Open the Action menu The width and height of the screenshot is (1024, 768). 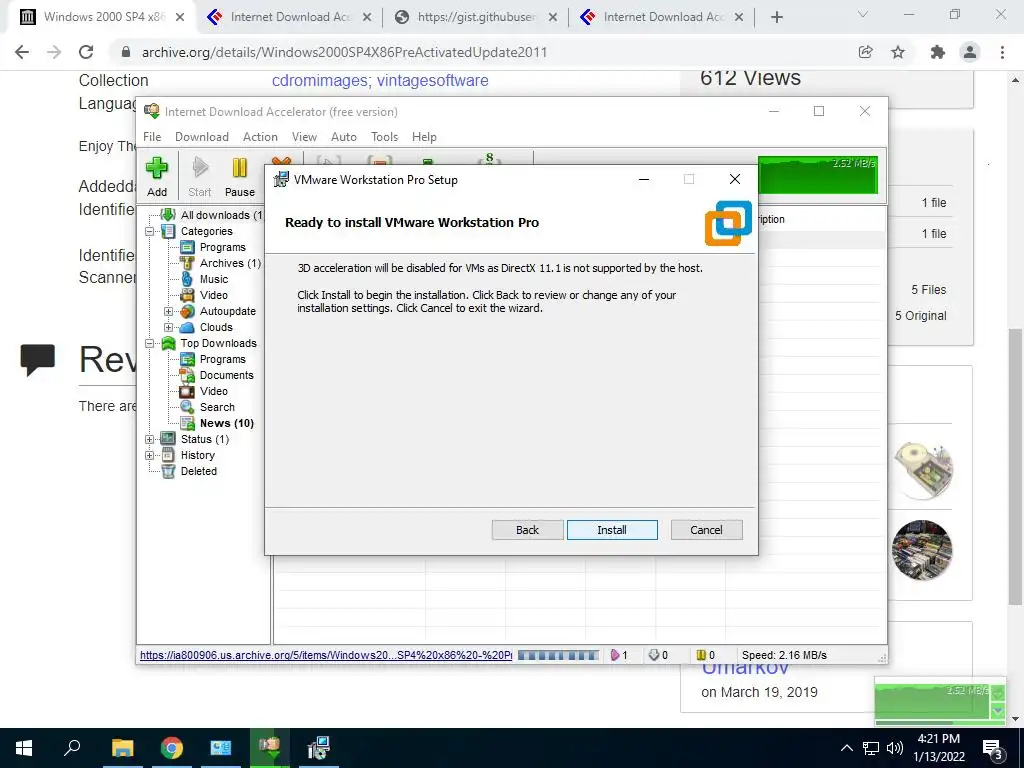260,136
